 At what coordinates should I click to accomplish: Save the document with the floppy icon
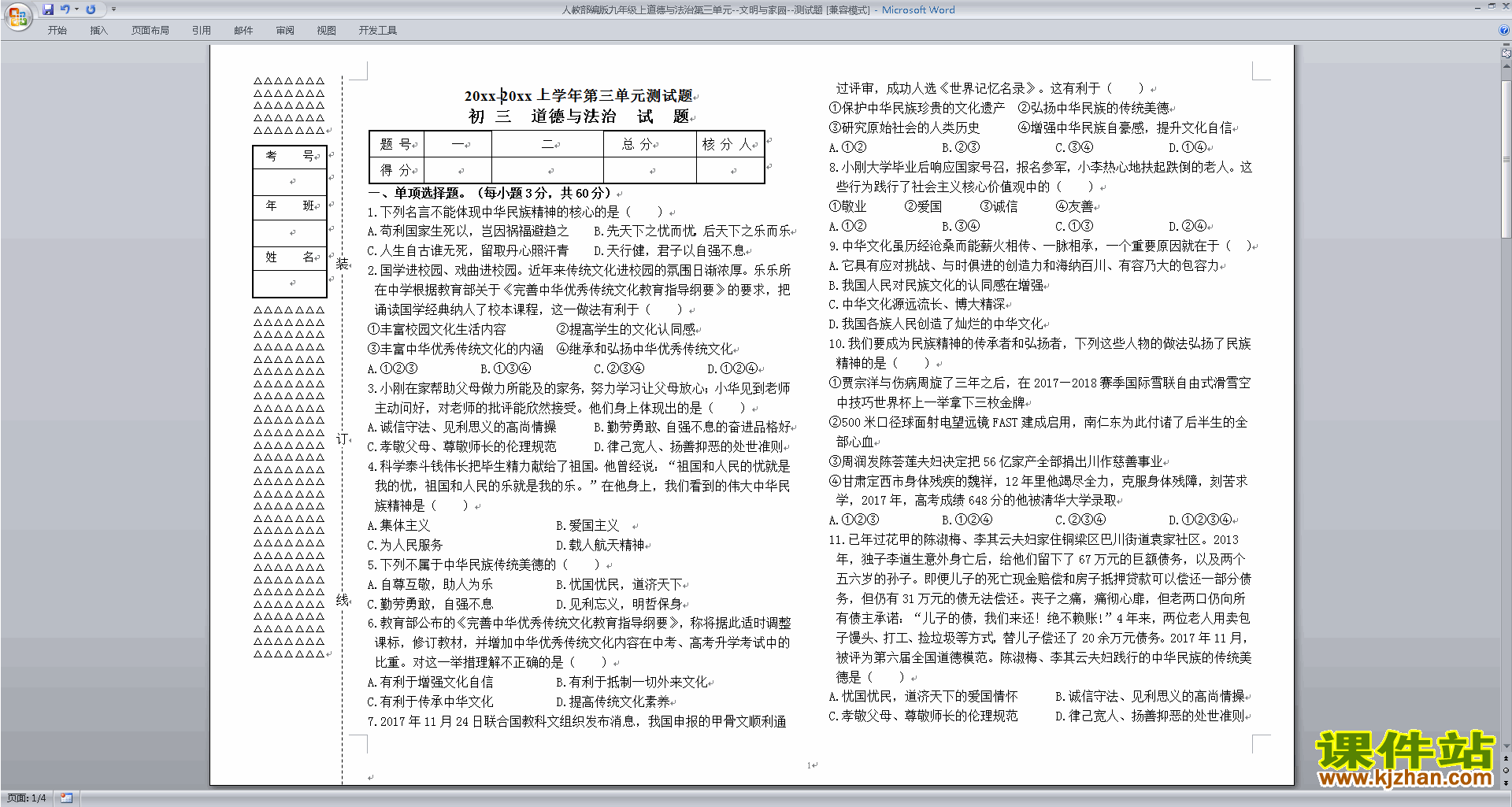pos(48,9)
